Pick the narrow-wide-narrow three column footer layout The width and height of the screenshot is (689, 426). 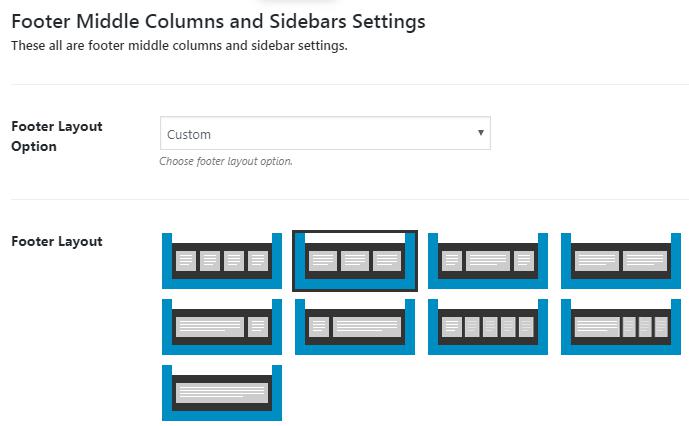click(x=488, y=261)
